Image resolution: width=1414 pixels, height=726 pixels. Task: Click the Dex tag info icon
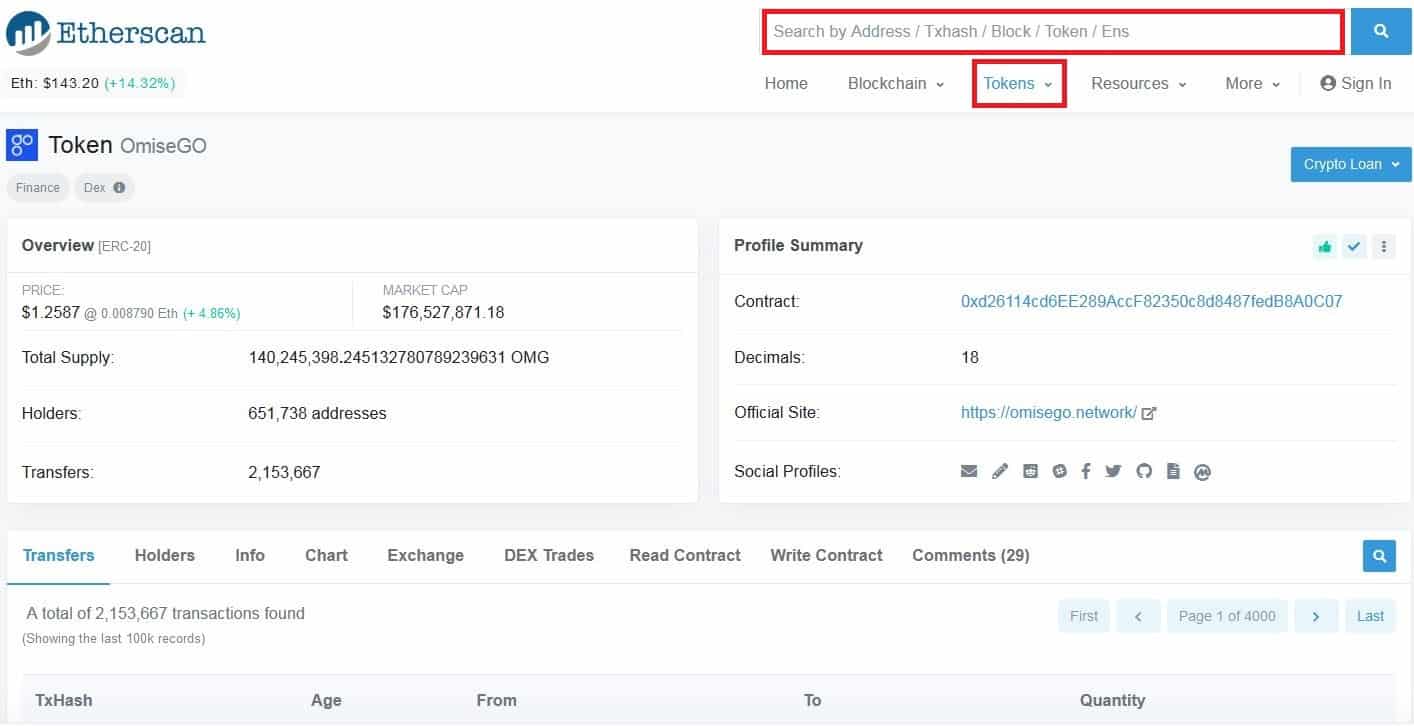[x=119, y=188]
